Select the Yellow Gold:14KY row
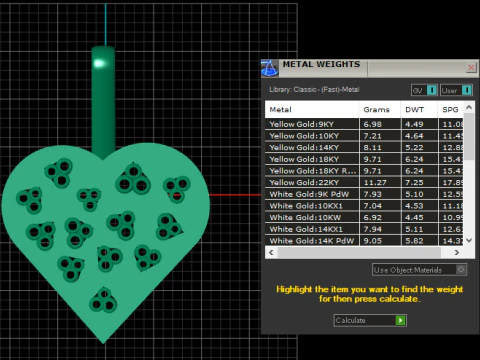480x360 pixels. coord(364,148)
